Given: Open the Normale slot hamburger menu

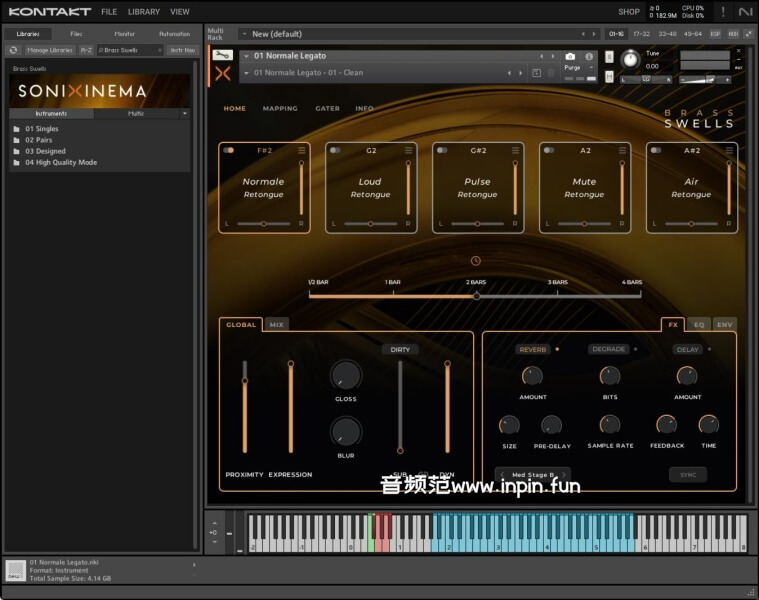Looking at the screenshot, I should click(x=301, y=151).
